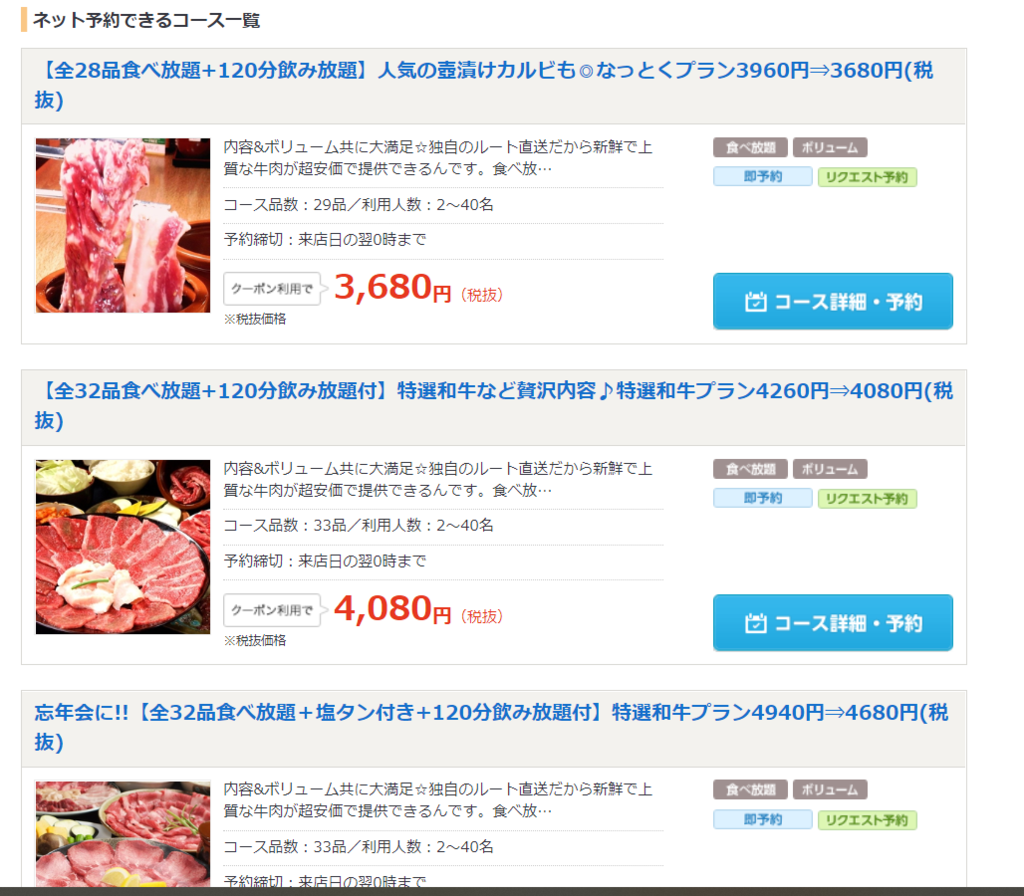The width and height of the screenshot is (1024, 896).
Task: Click コース詳細・予約 button for 3,680円 course
Action: pos(833,301)
